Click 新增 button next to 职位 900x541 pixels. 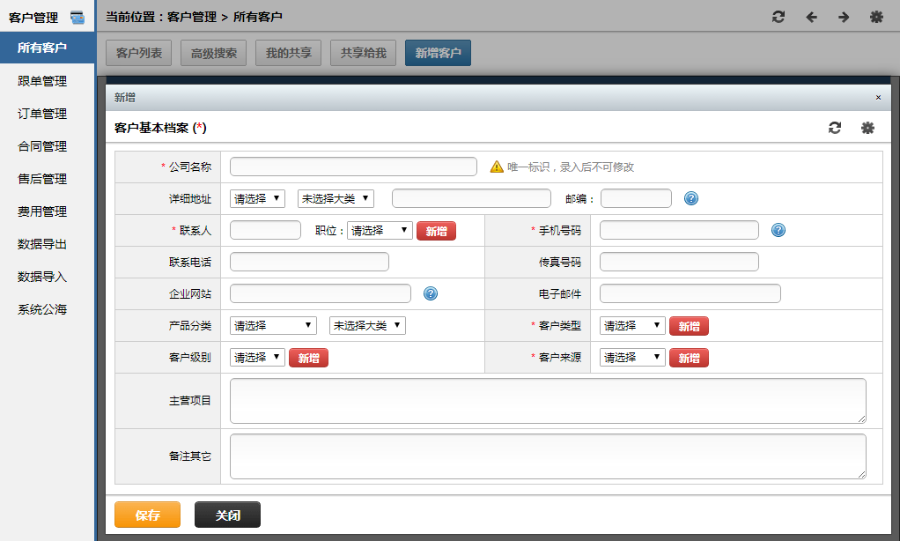point(436,231)
